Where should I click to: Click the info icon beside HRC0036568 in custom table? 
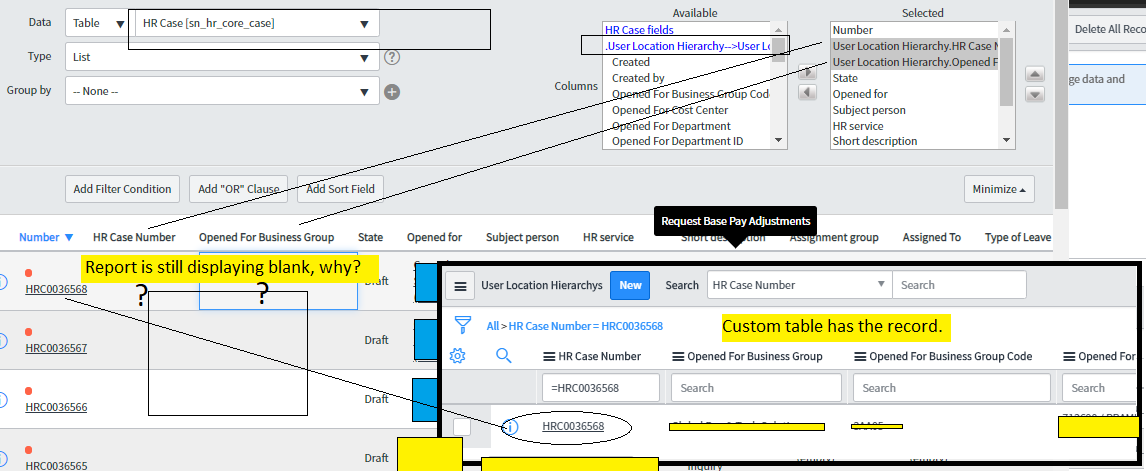[x=510, y=426]
